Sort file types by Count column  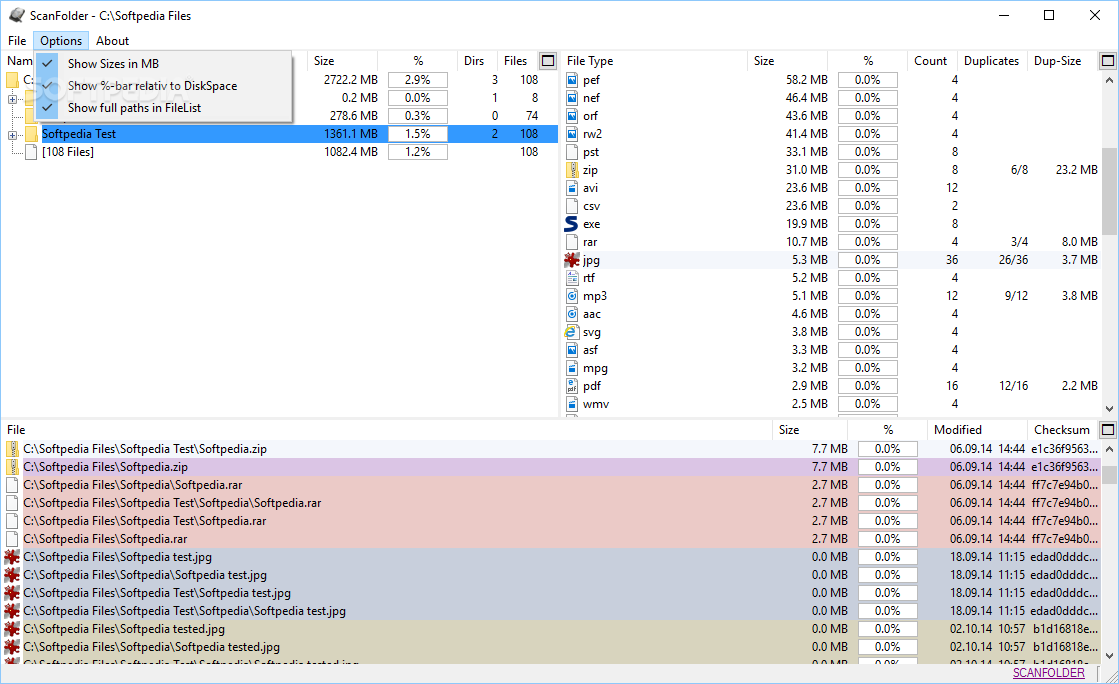click(x=931, y=61)
